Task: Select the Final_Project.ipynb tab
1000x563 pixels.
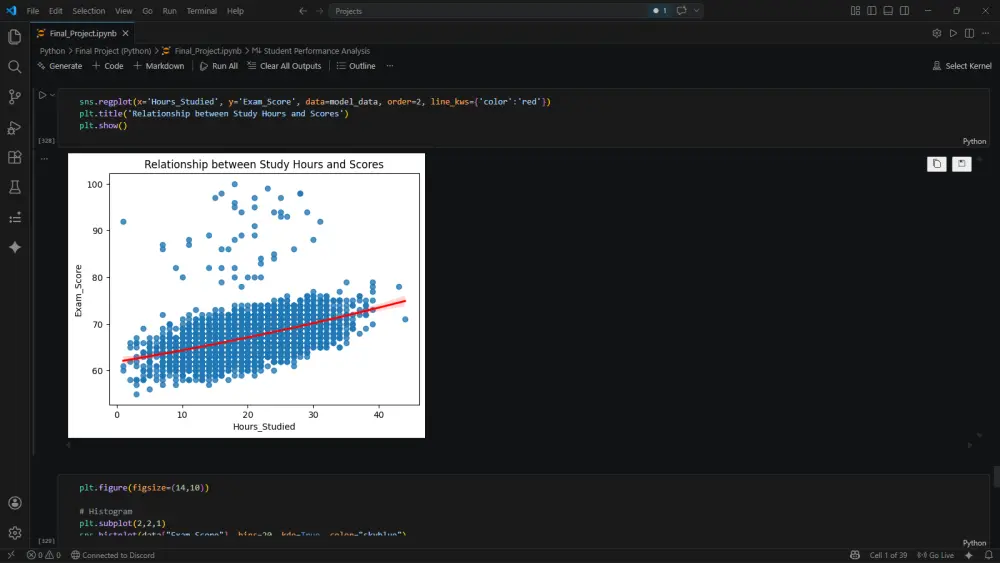Action: pyautogui.click(x=83, y=33)
